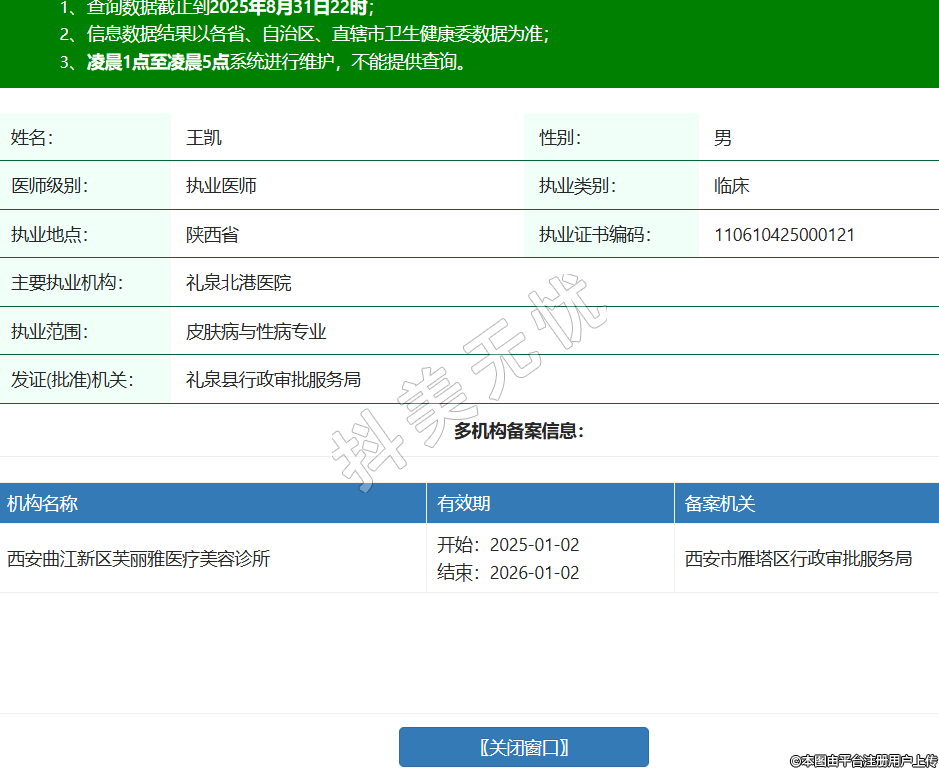The height and width of the screenshot is (768, 939).
Task: Click the start date 2025-01-02
Action: click(x=534, y=545)
